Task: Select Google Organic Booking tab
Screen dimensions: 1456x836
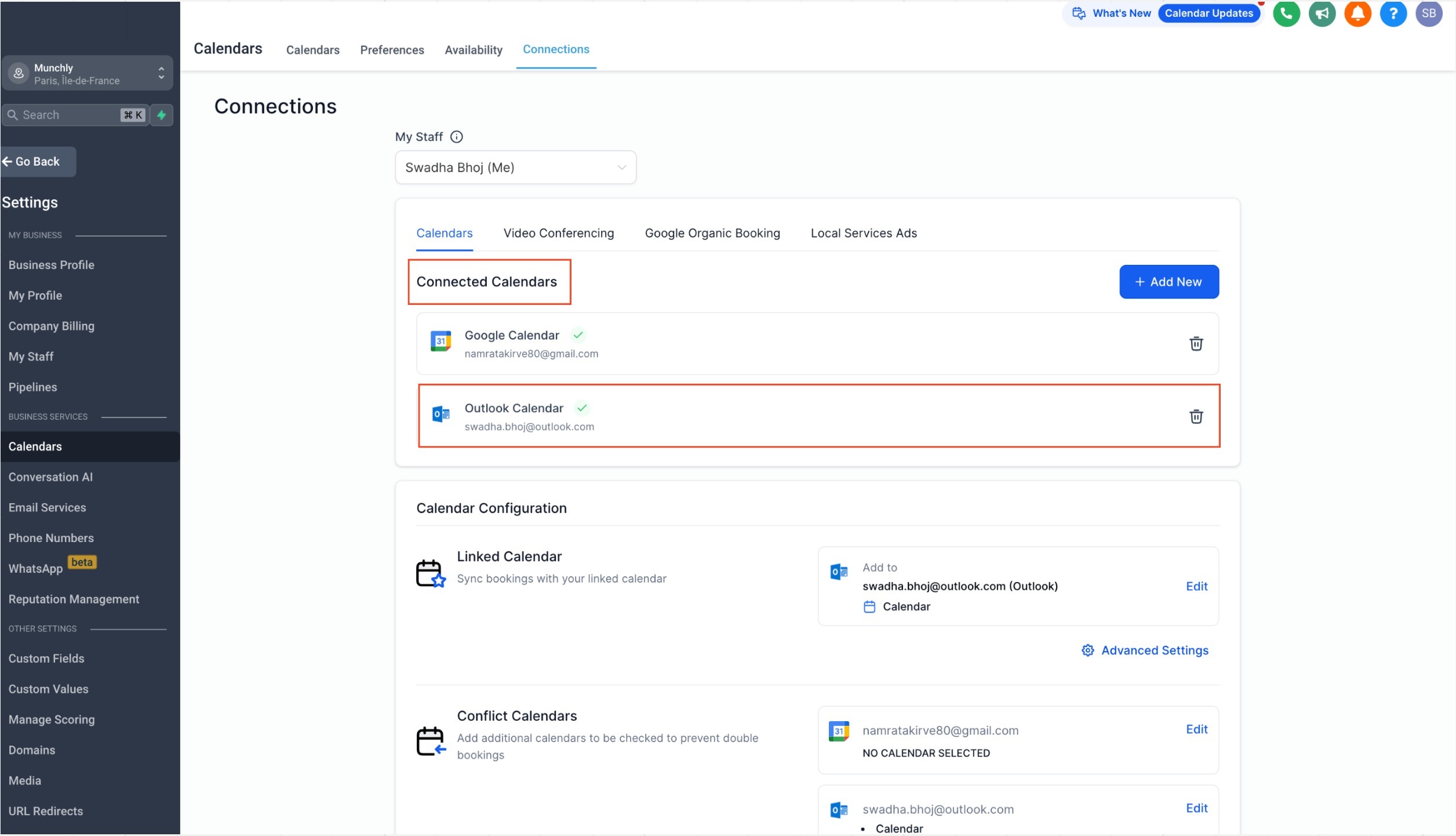Action: [x=712, y=233]
